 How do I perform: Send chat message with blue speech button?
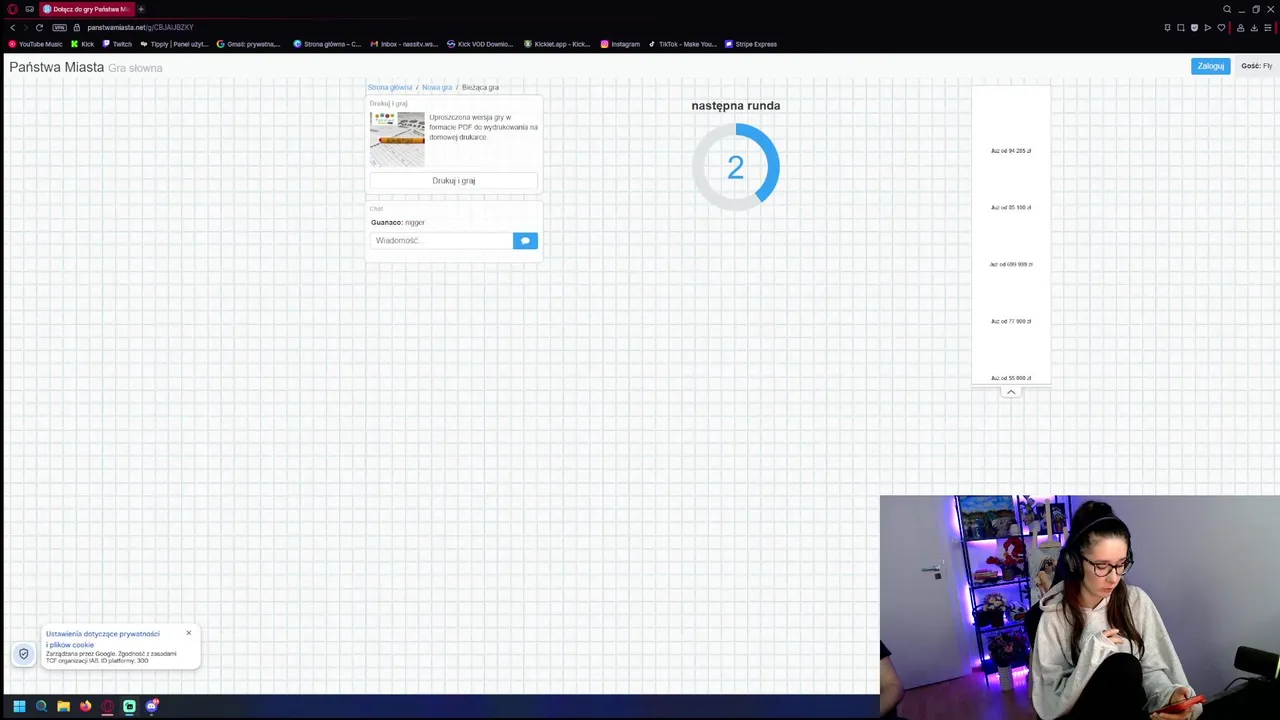click(525, 240)
